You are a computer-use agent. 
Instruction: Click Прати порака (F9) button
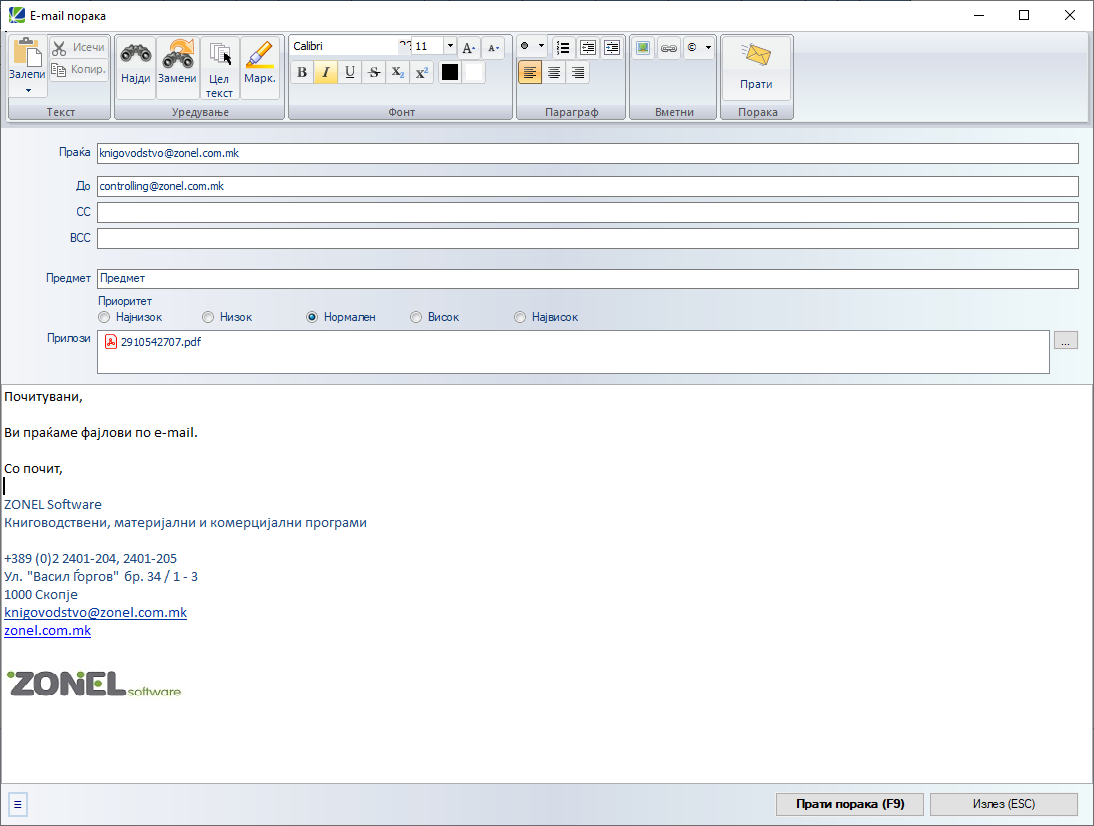[x=850, y=804]
